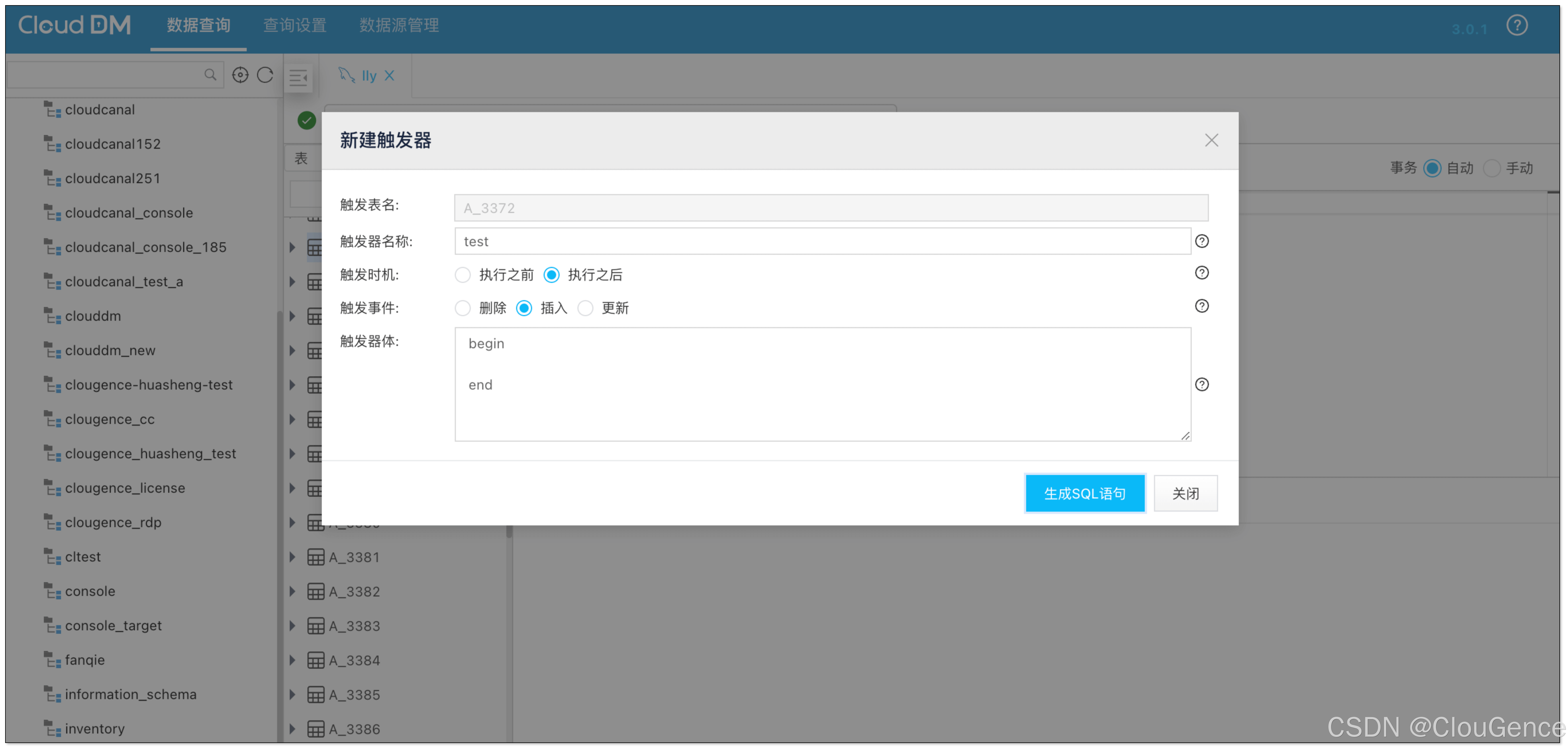Click the help icon beside trigger name field
The image size is (1568, 751).
(x=1202, y=241)
